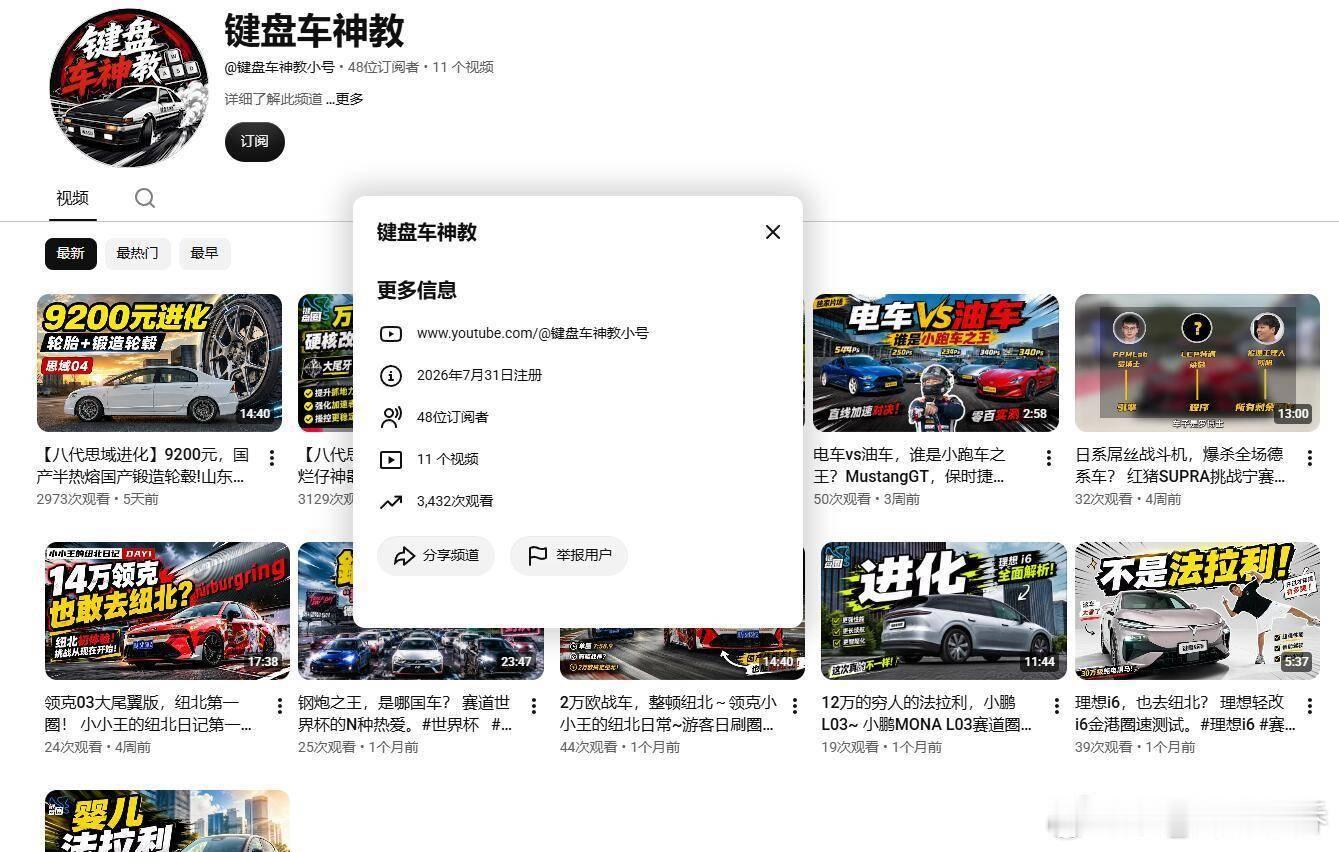Open 不是法拉利 thumbnail 5:37
This screenshot has height=852, width=1339.
point(1197,611)
